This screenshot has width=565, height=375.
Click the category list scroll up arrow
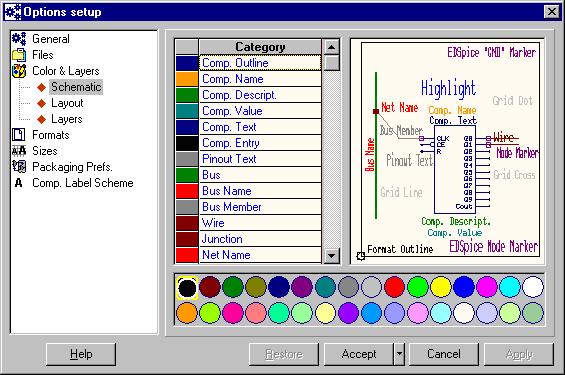[x=332, y=47]
